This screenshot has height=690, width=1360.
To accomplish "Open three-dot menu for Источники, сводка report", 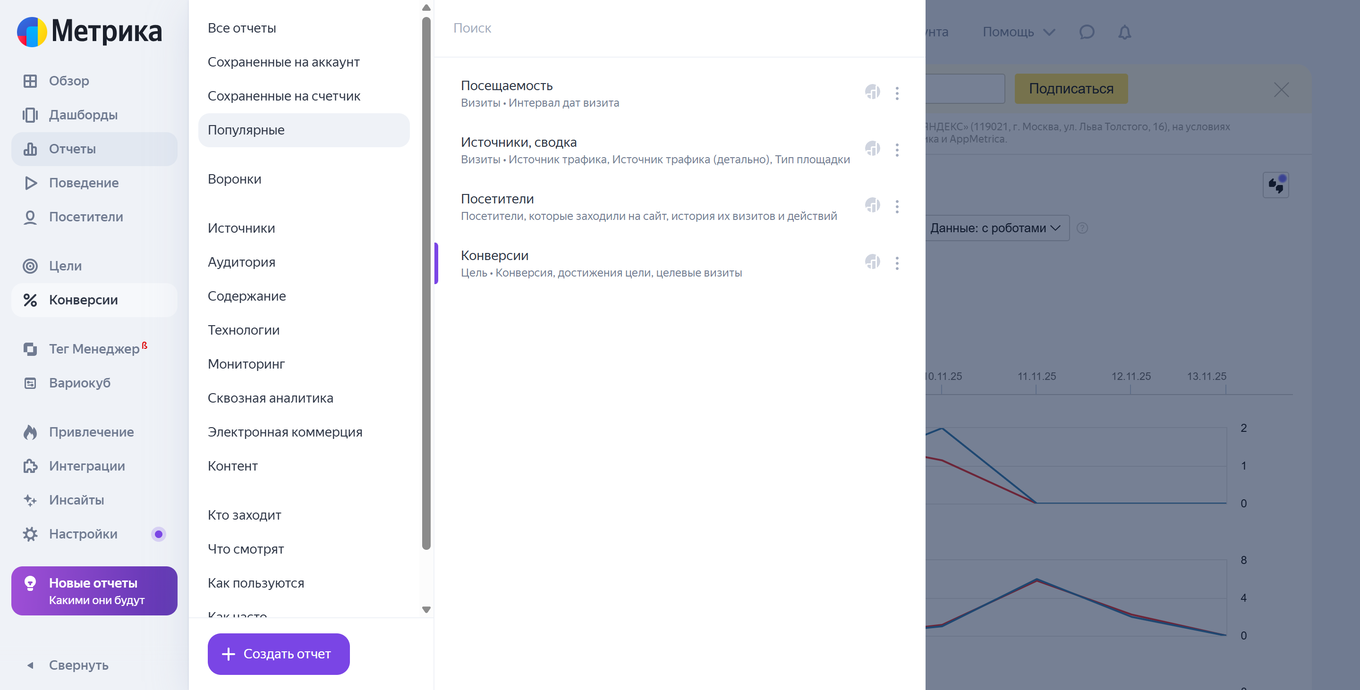I will tap(897, 150).
